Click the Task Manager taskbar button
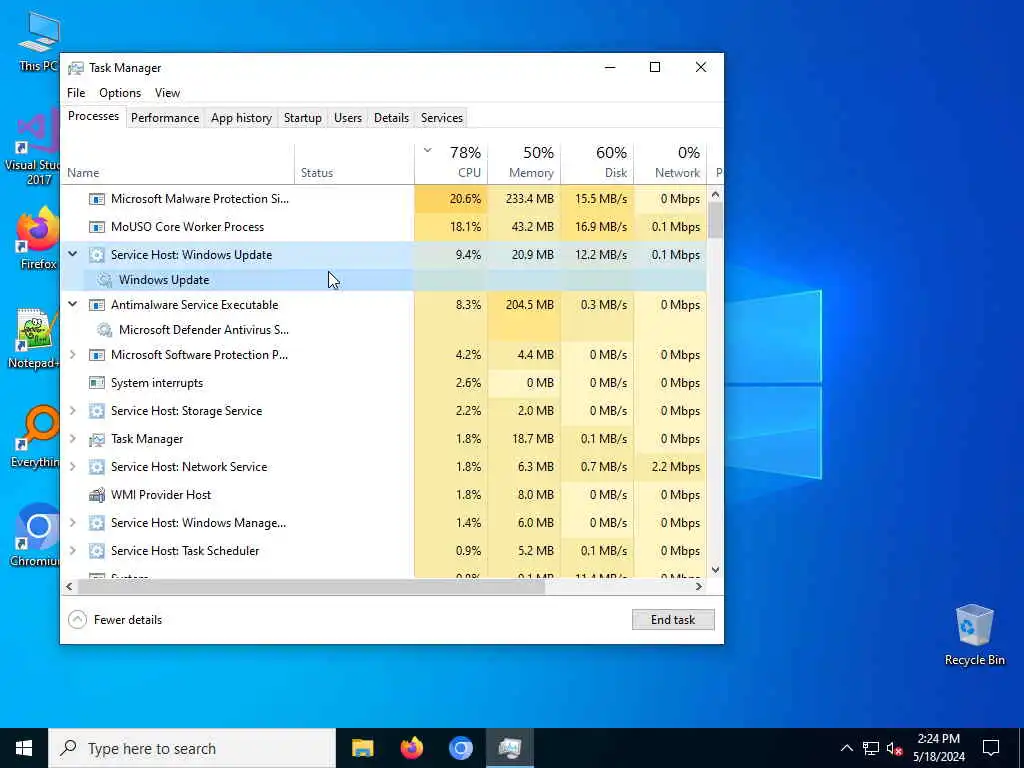The image size is (1024, 768). (x=509, y=748)
